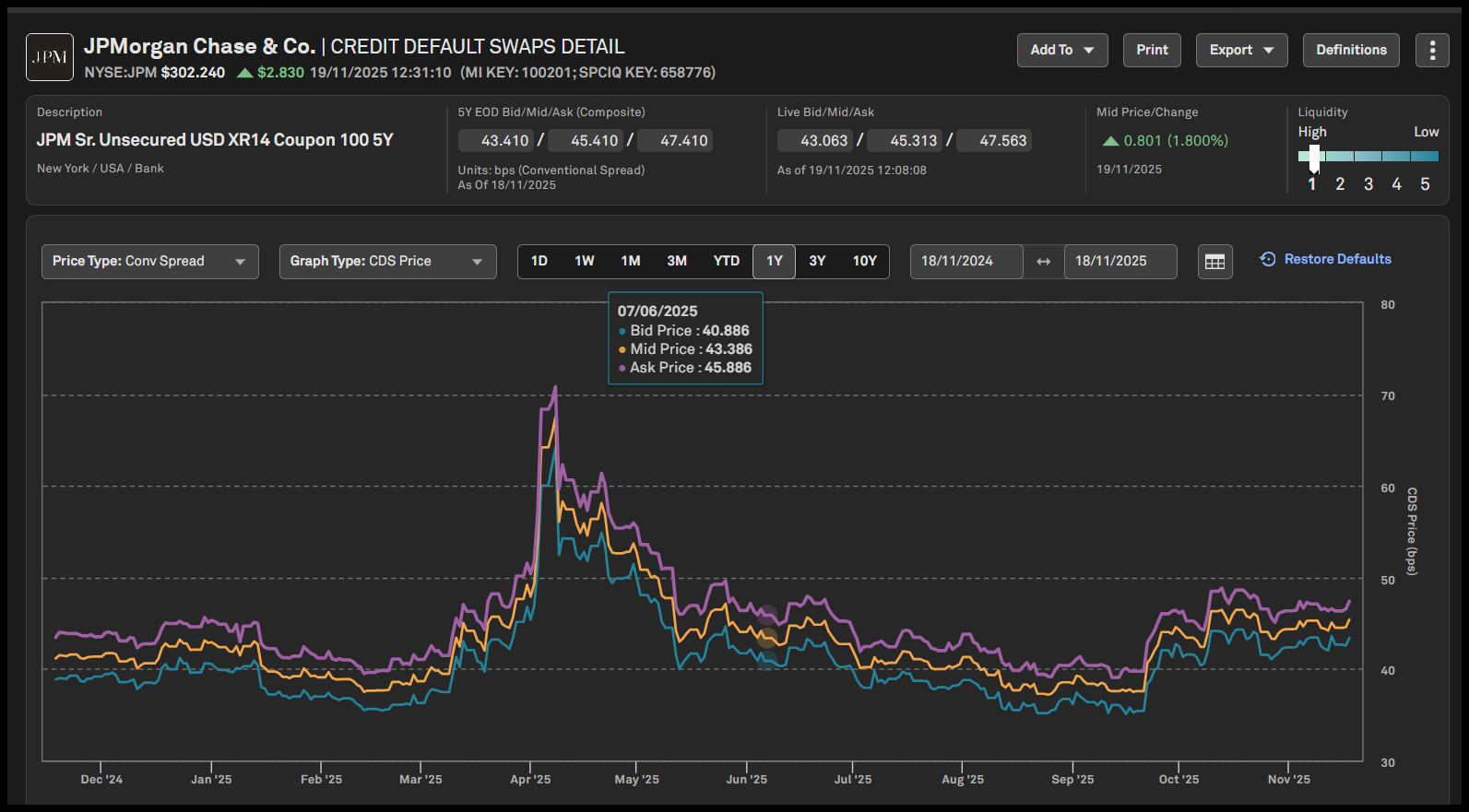Choose the YTD range tab
The width and height of the screenshot is (1469, 812).
[726, 262]
